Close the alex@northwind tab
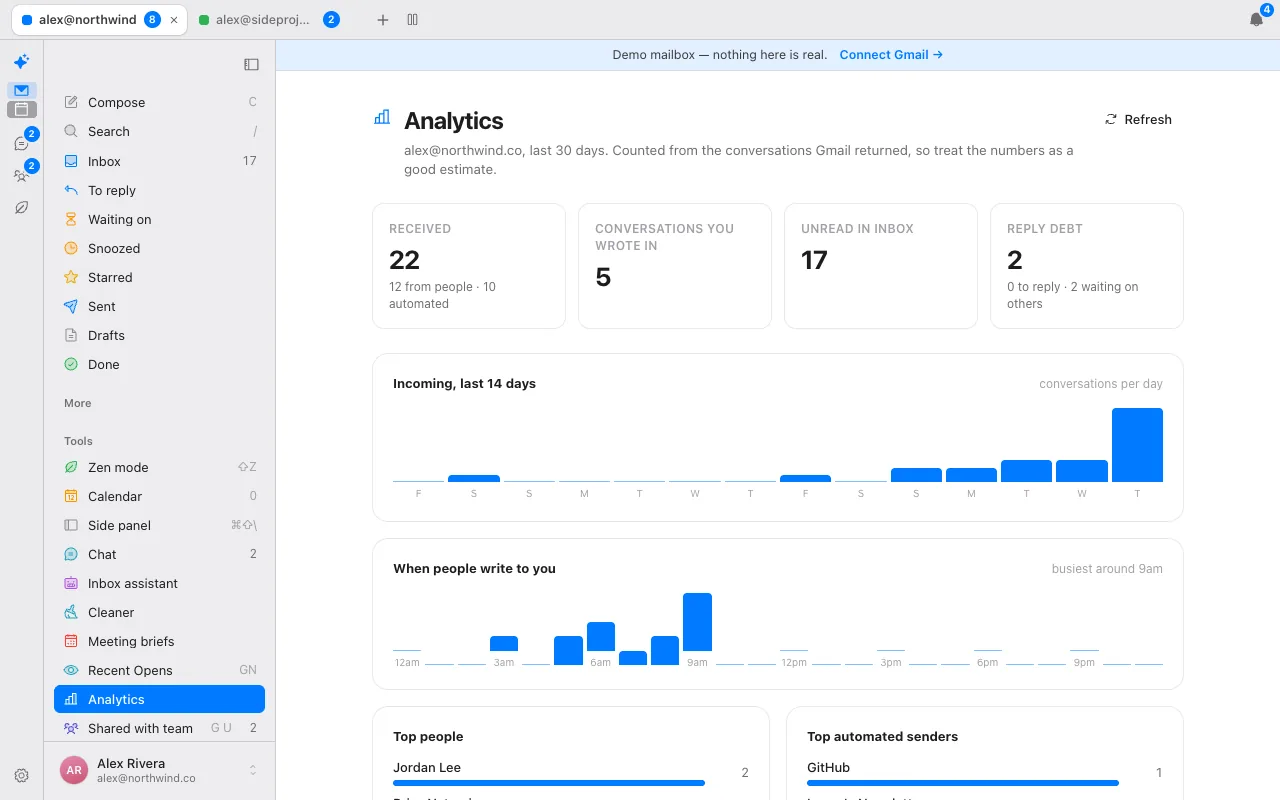The image size is (1280, 800). point(175,20)
